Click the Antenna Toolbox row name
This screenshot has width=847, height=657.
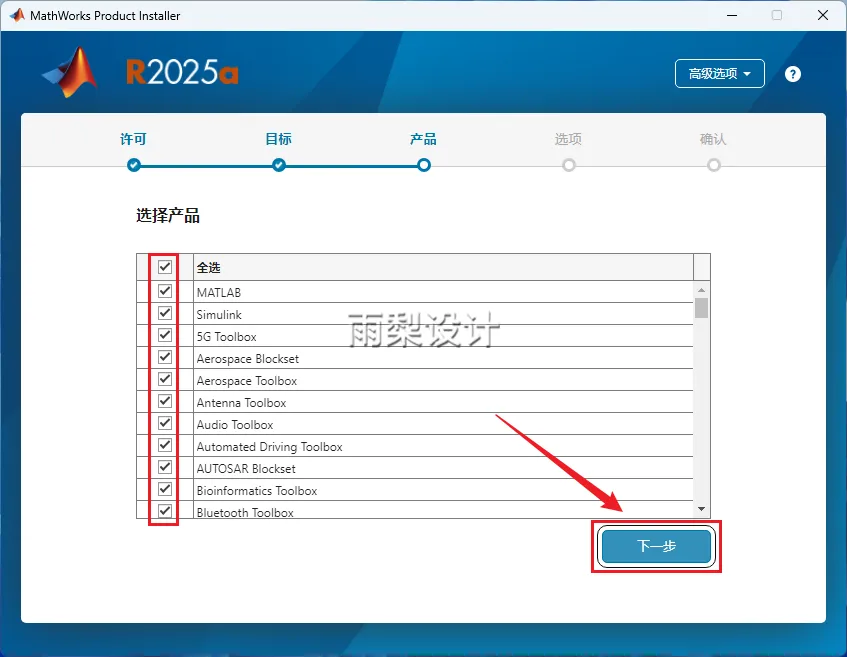[241, 403]
